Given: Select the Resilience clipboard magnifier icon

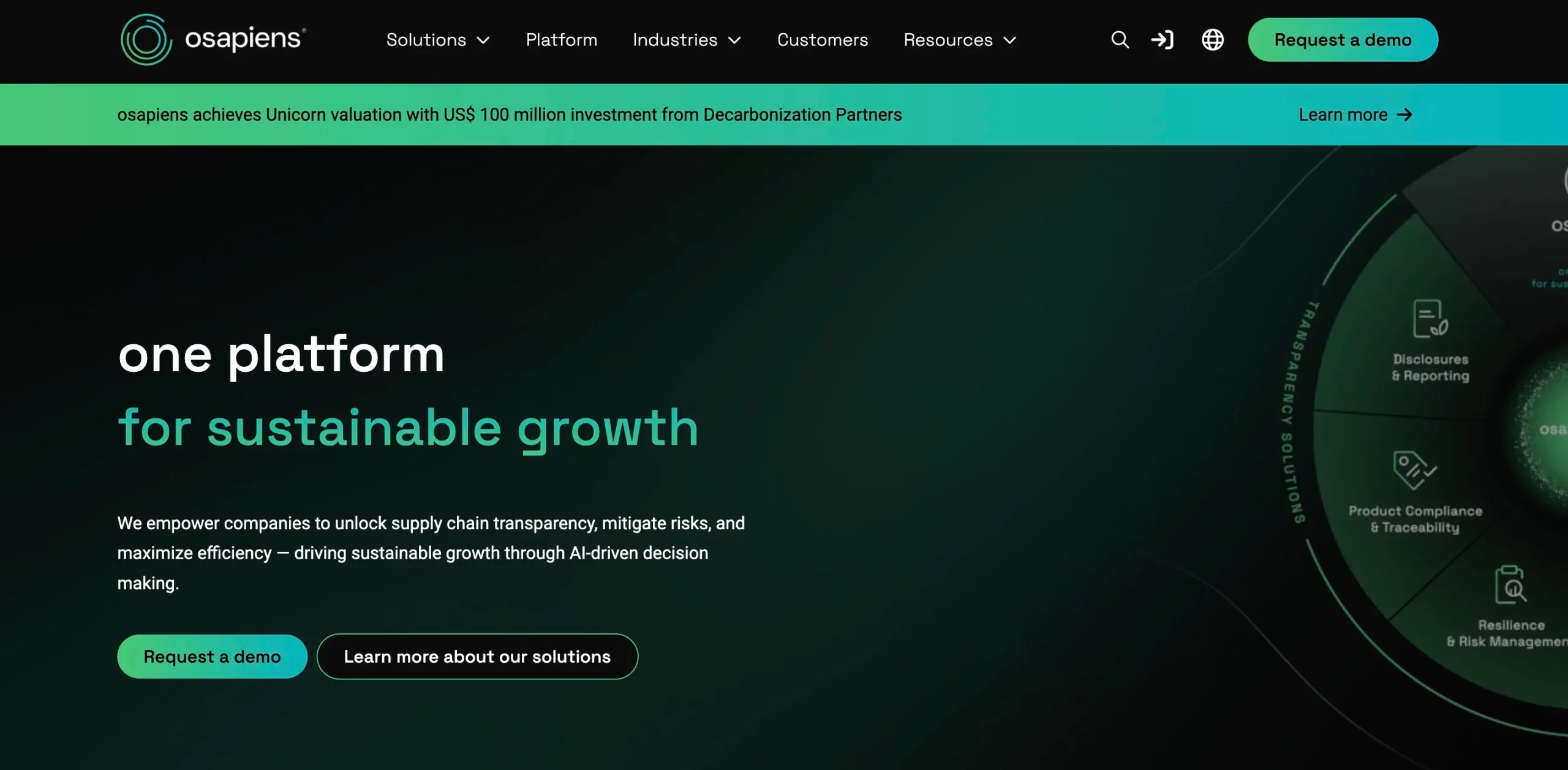Looking at the screenshot, I should pyautogui.click(x=1510, y=585).
